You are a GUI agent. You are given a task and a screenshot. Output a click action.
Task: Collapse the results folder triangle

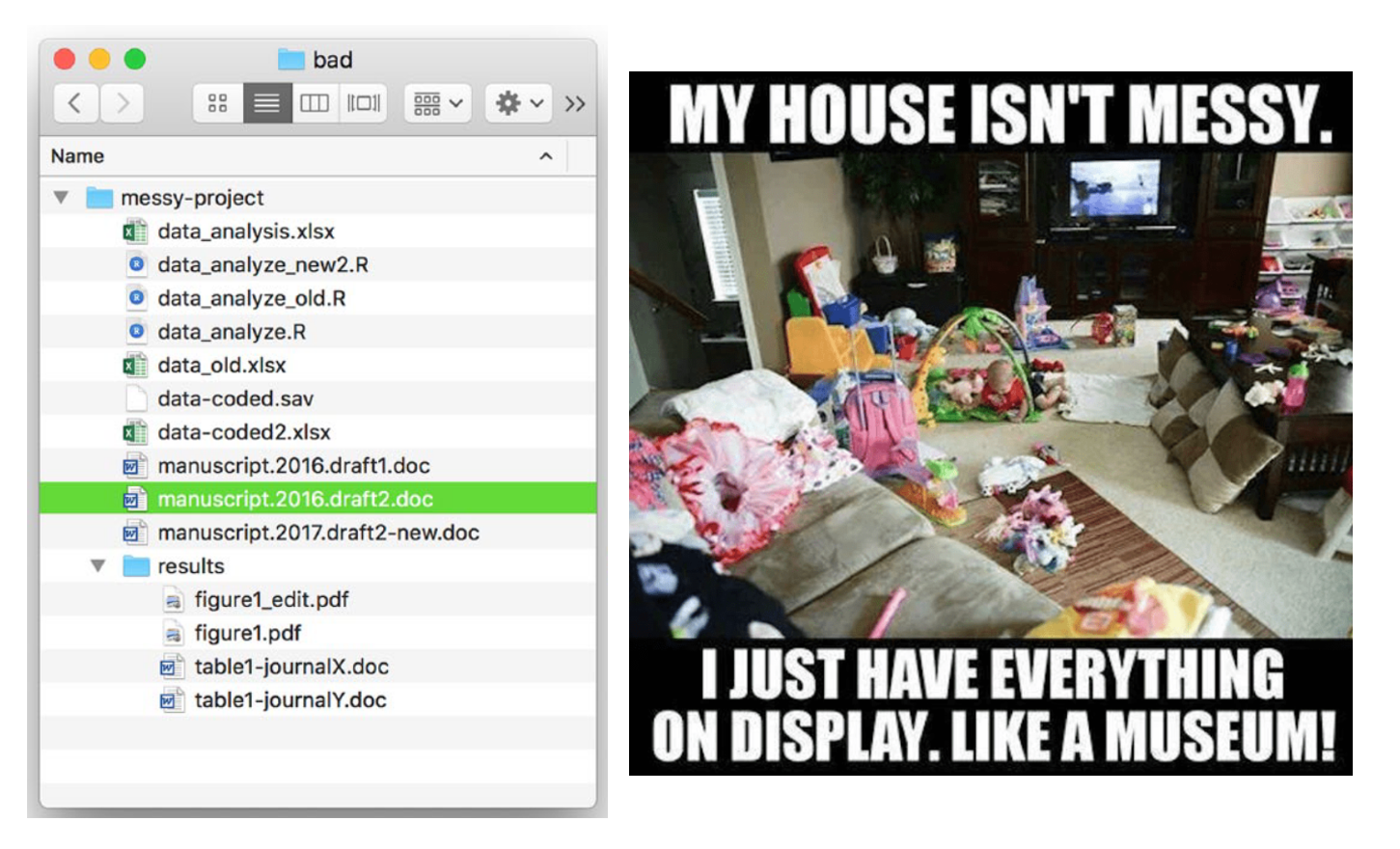click(97, 566)
